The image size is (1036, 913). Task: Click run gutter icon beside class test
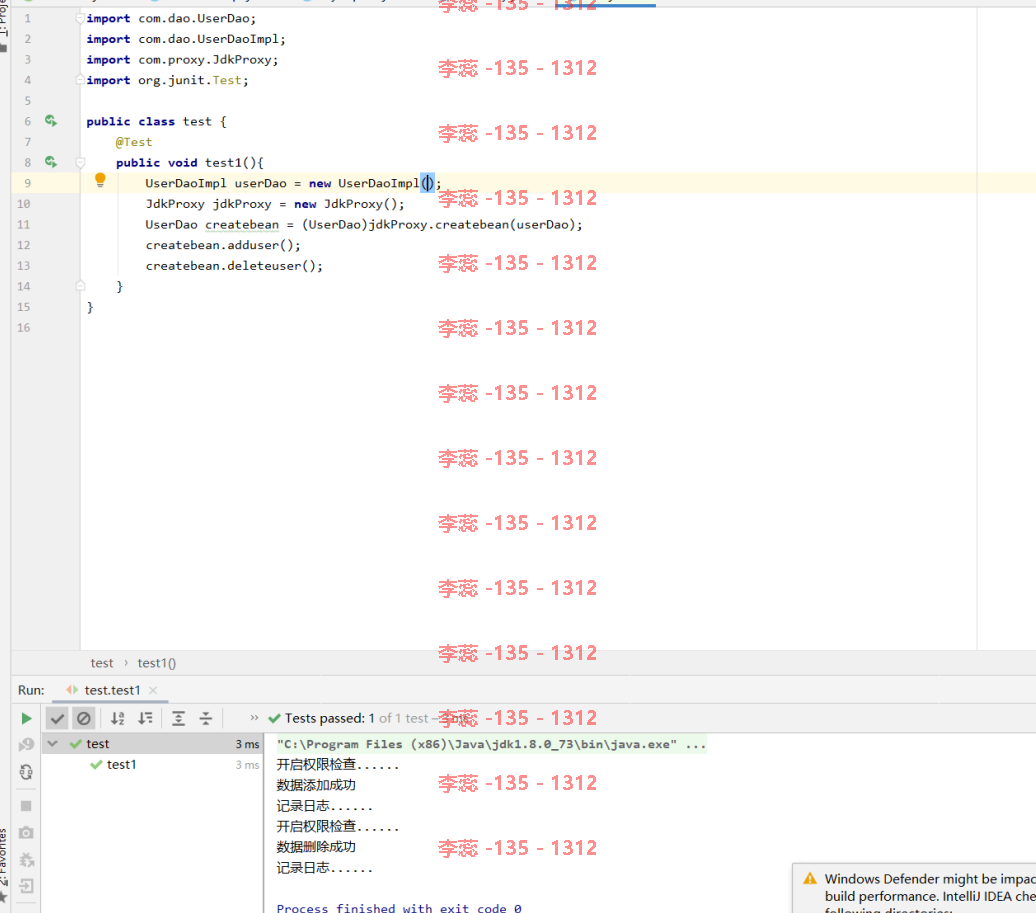51,121
